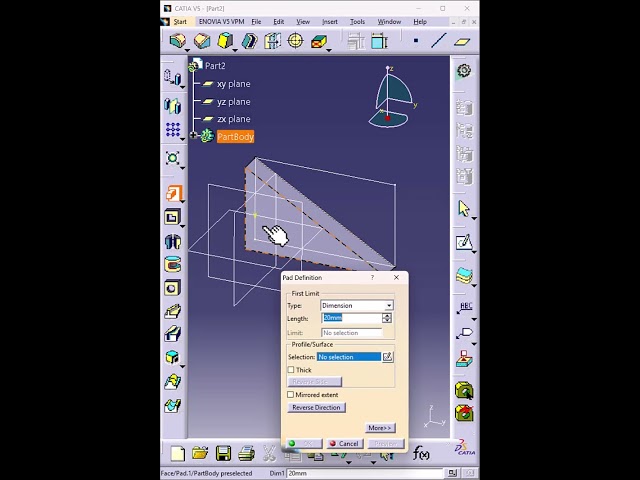640x480 pixels.
Task: Click the More>> button
Action: [x=380, y=428]
